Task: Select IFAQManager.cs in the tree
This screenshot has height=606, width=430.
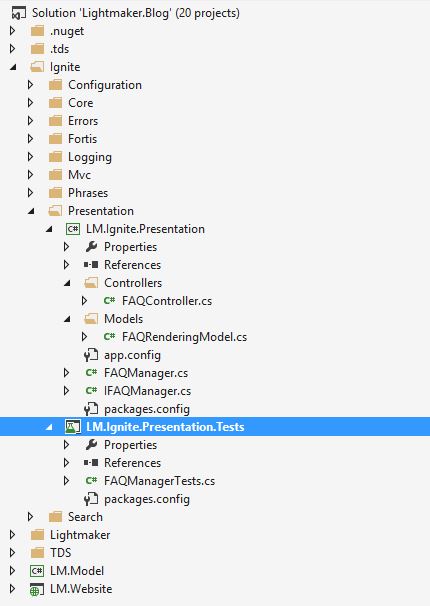Action: [x=147, y=391]
